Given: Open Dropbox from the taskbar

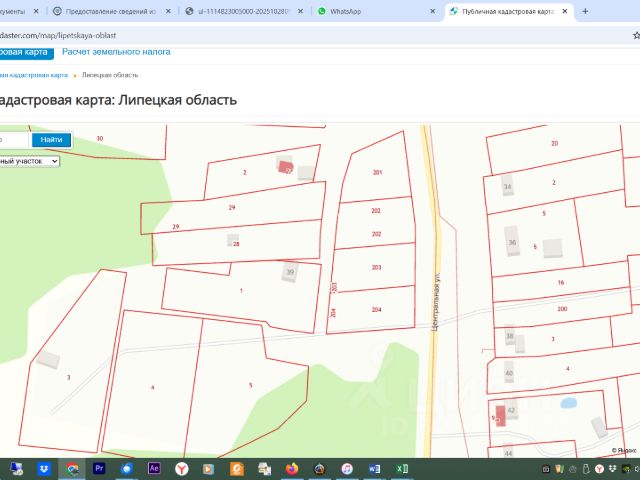Looking at the screenshot, I should point(44,469).
